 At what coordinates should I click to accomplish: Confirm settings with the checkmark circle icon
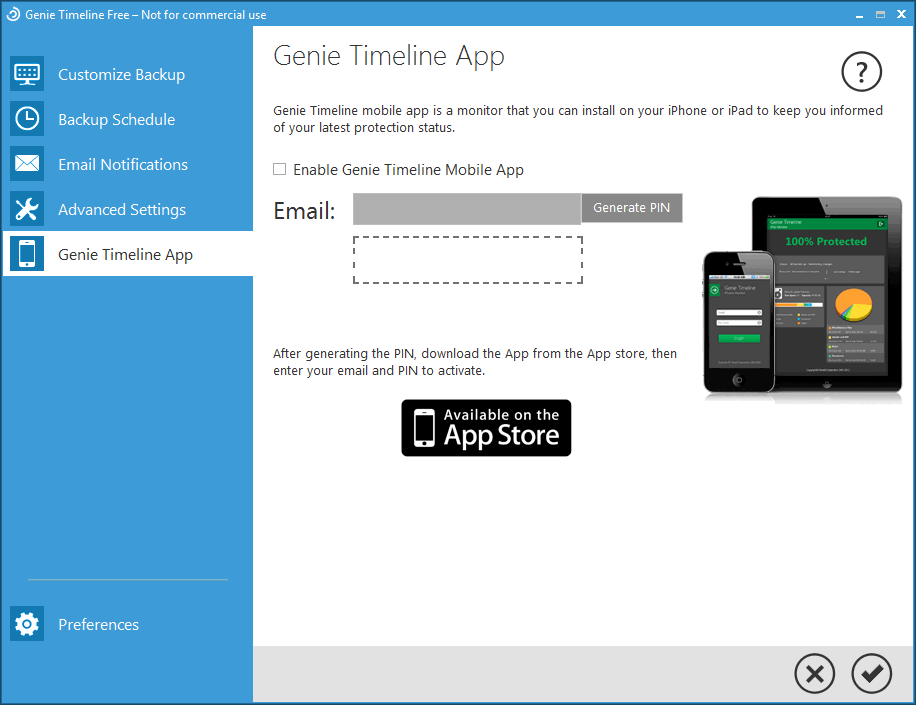871,674
